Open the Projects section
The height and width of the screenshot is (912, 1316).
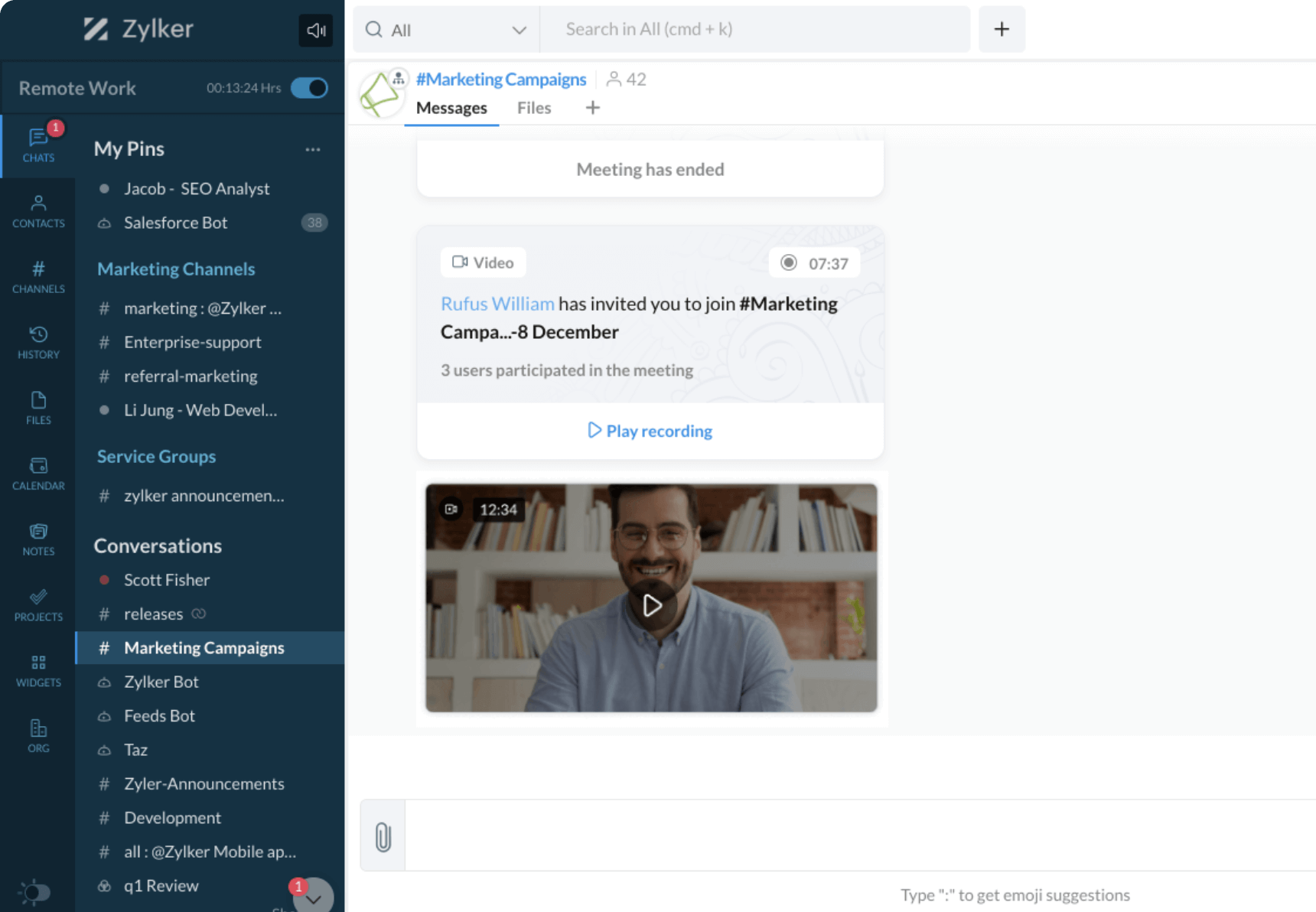pyautogui.click(x=38, y=604)
